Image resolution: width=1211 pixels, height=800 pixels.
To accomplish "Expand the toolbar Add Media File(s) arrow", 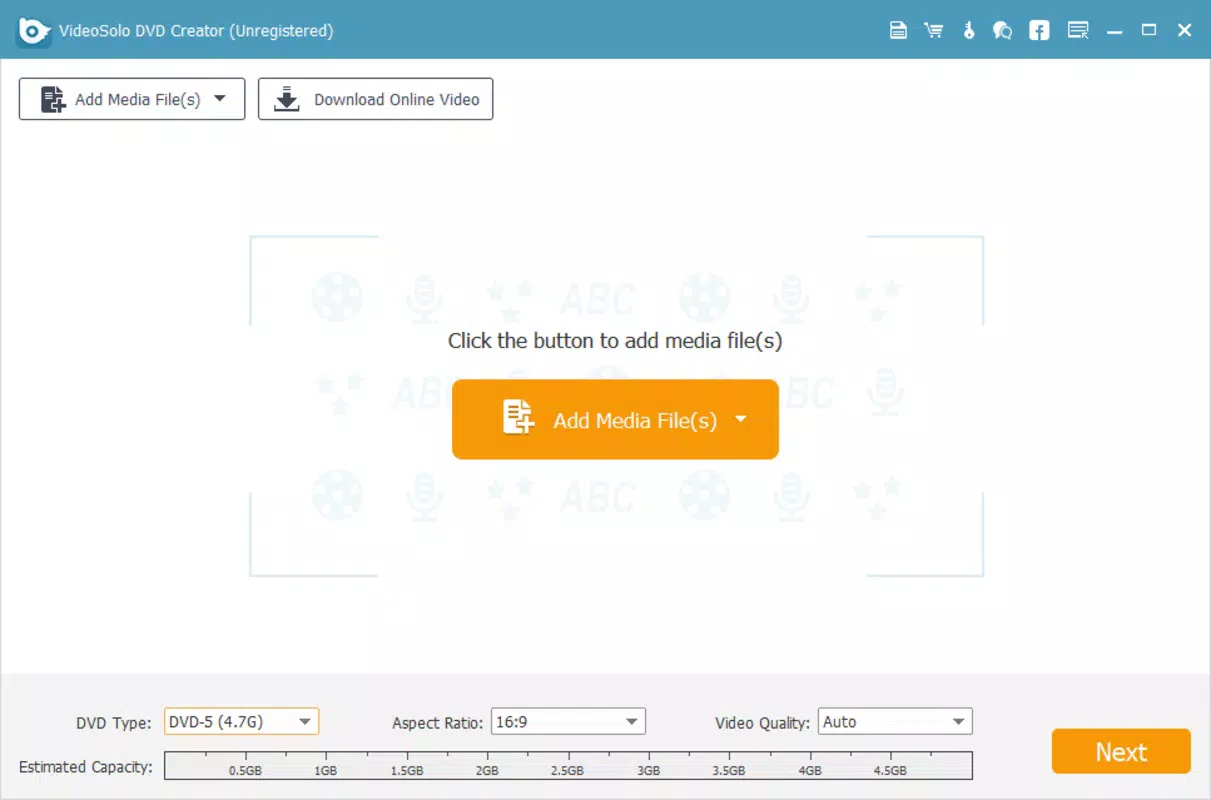I will (220, 99).
